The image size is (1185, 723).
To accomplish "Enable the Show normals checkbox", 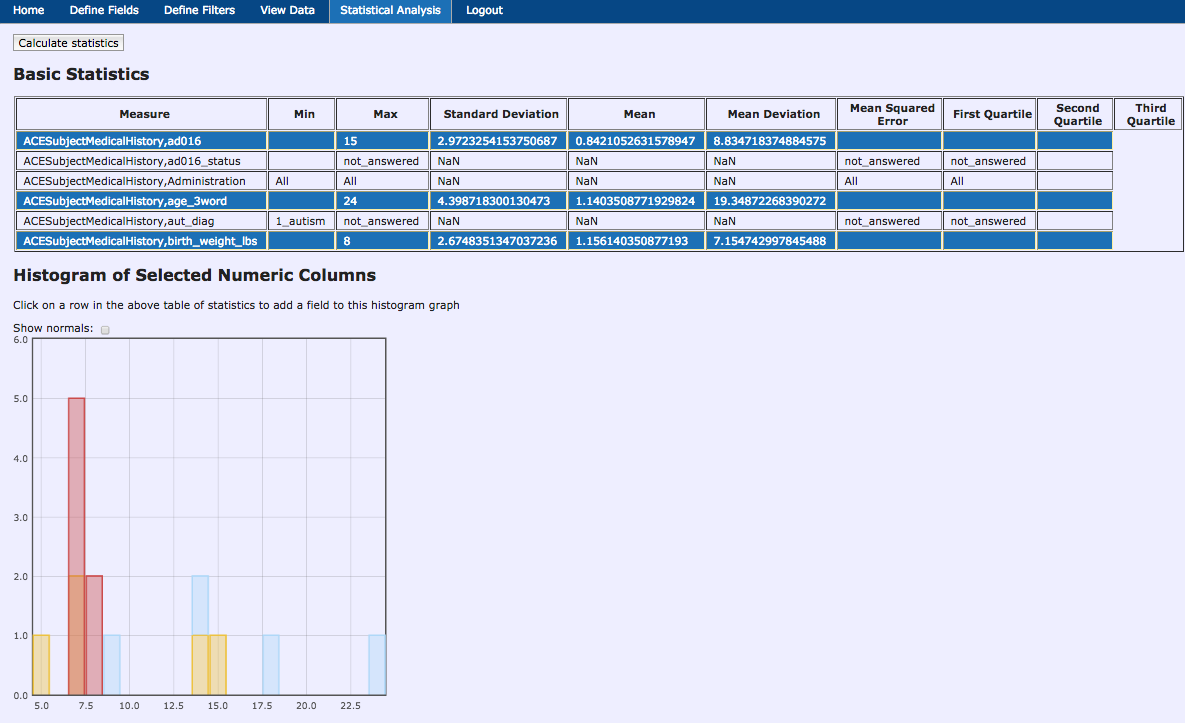I will tap(105, 329).
